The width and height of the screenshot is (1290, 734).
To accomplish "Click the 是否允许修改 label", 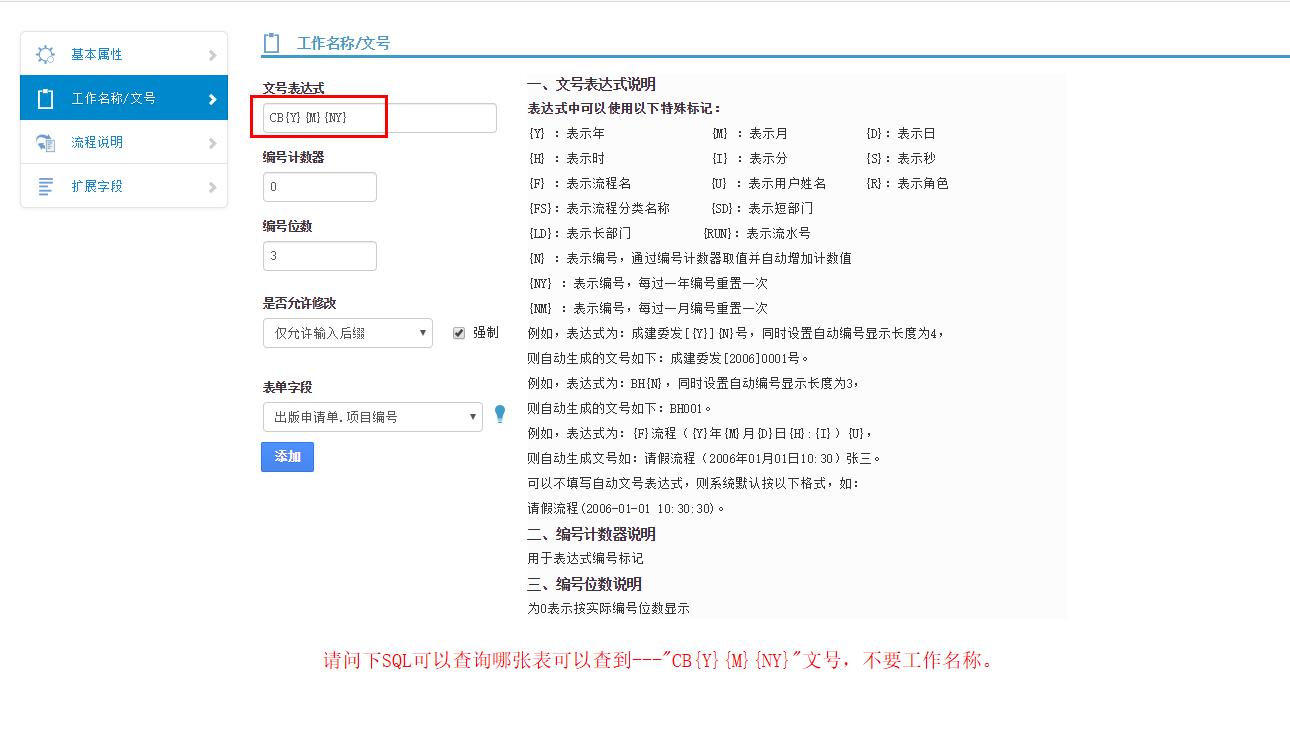I will click(299, 303).
